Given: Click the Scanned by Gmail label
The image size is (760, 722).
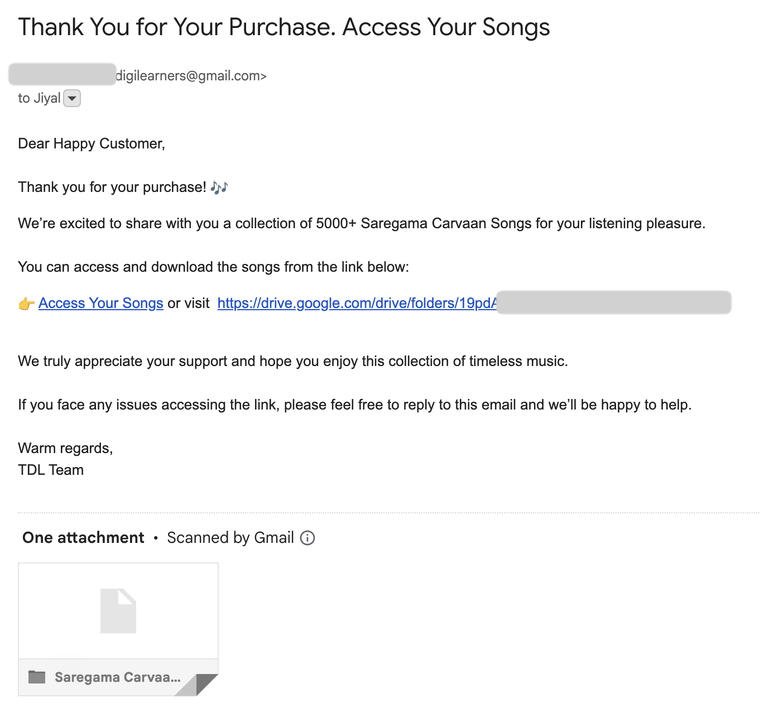Looking at the screenshot, I should (x=230, y=538).
